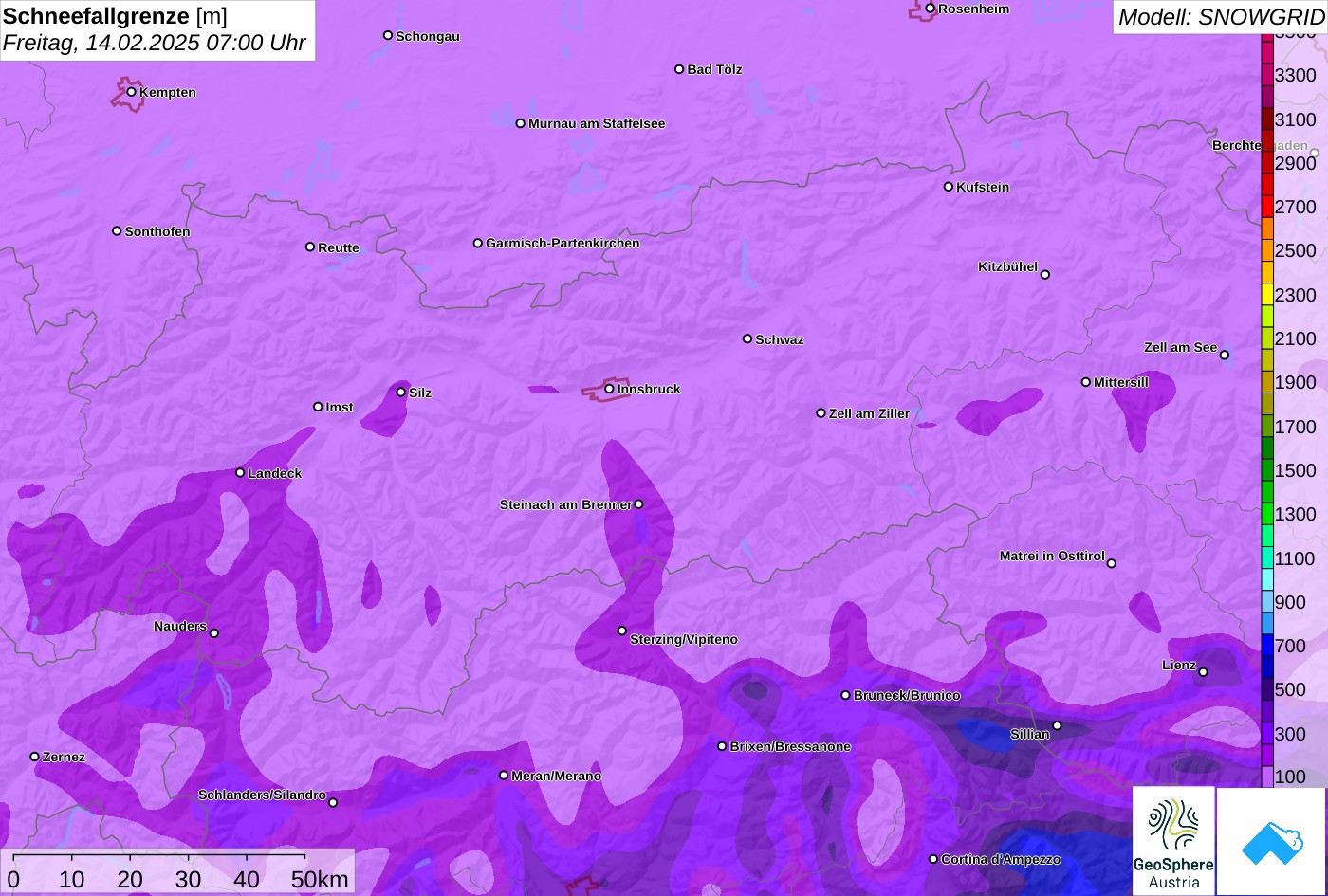Click the Lienz marker dot

coord(1204,672)
